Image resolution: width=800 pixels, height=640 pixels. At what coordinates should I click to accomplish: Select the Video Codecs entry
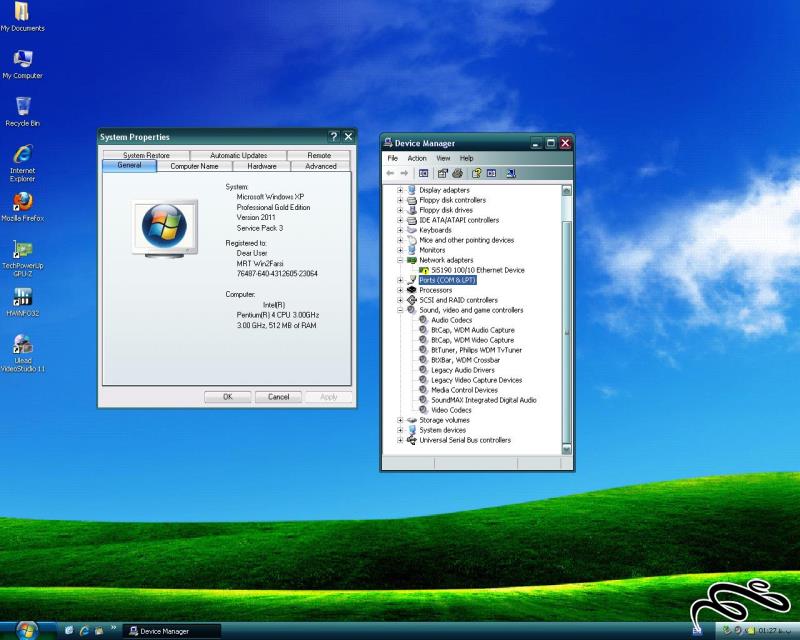[451, 410]
